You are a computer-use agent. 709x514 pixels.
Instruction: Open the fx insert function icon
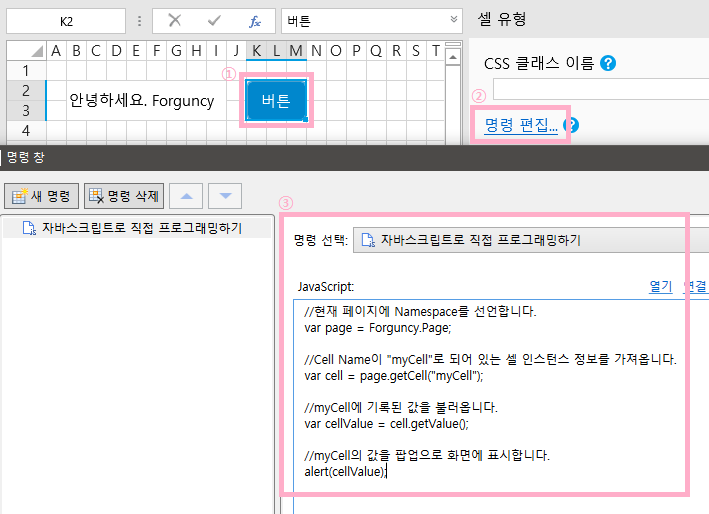pyautogui.click(x=255, y=20)
